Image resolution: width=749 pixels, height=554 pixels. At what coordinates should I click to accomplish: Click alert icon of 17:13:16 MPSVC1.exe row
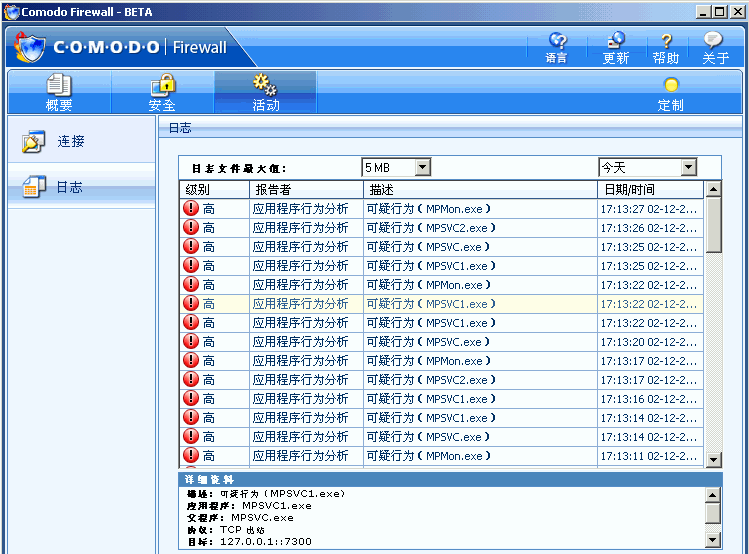191,398
